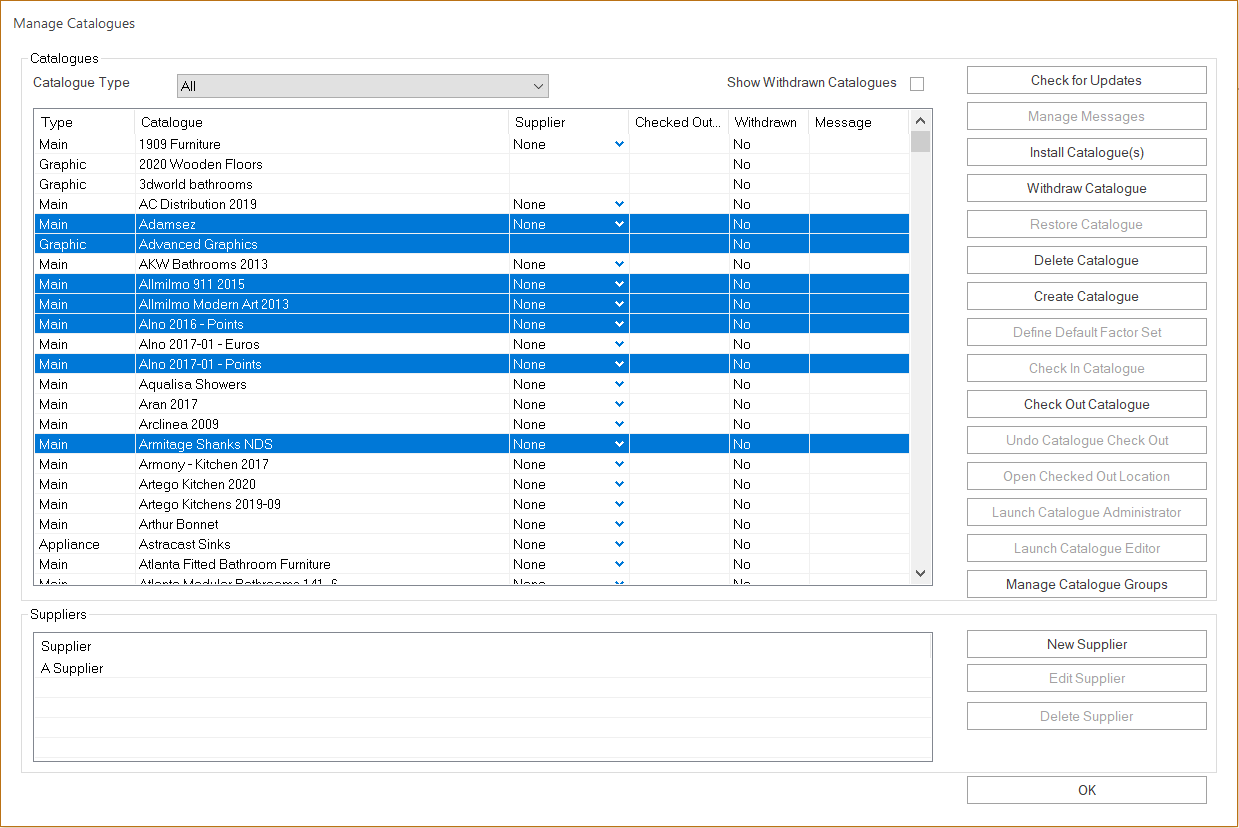The width and height of the screenshot is (1239, 828).
Task: Enable Show Withdrawn Catalogues checkbox
Action: click(916, 84)
